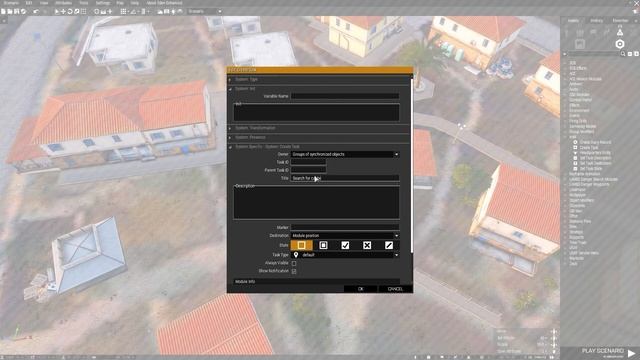Open the Edit menu
This screenshot has height=360, width=640.
[29, 3]
